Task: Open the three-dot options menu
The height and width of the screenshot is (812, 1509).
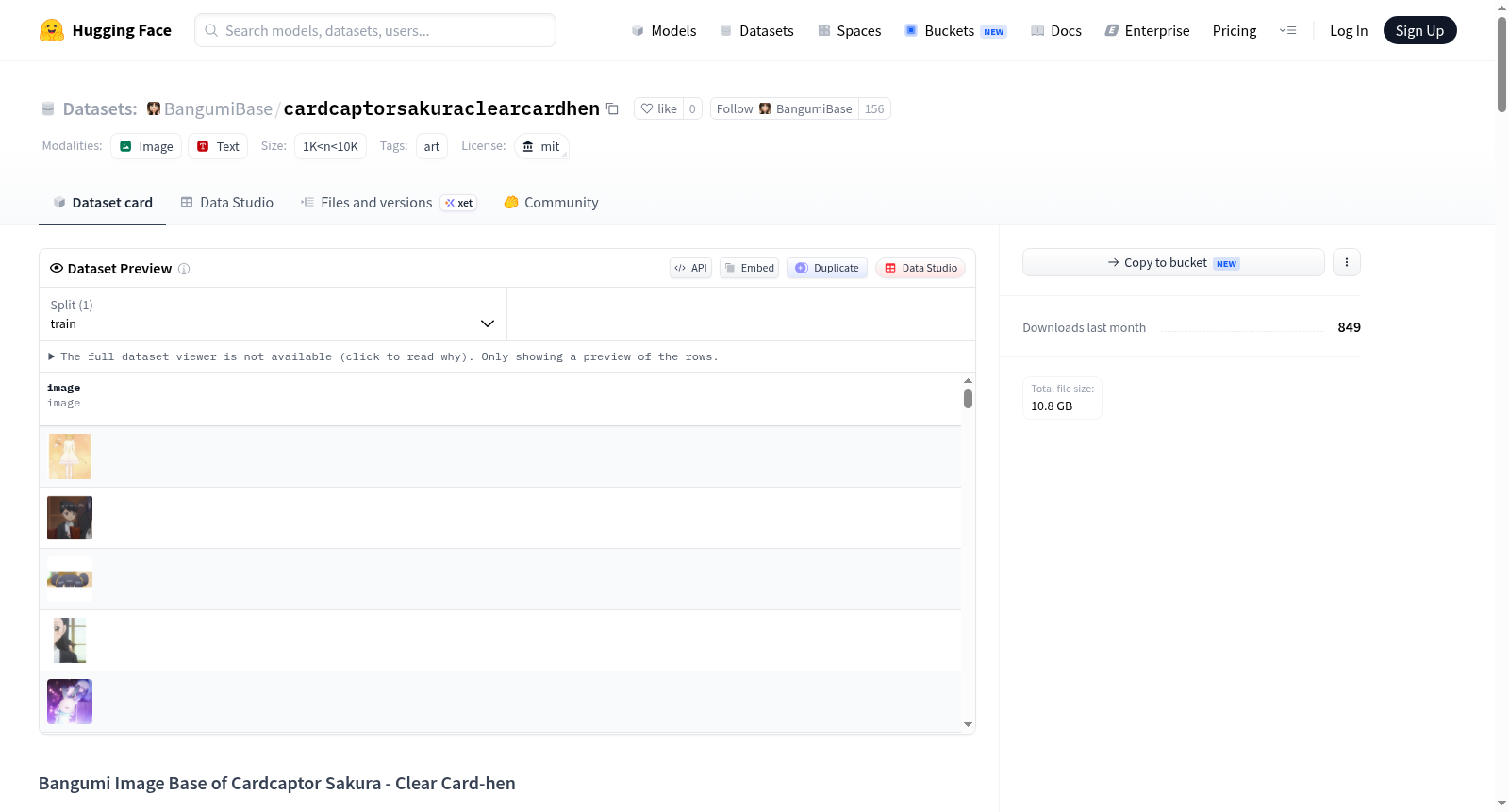Action: [1347, 262]
